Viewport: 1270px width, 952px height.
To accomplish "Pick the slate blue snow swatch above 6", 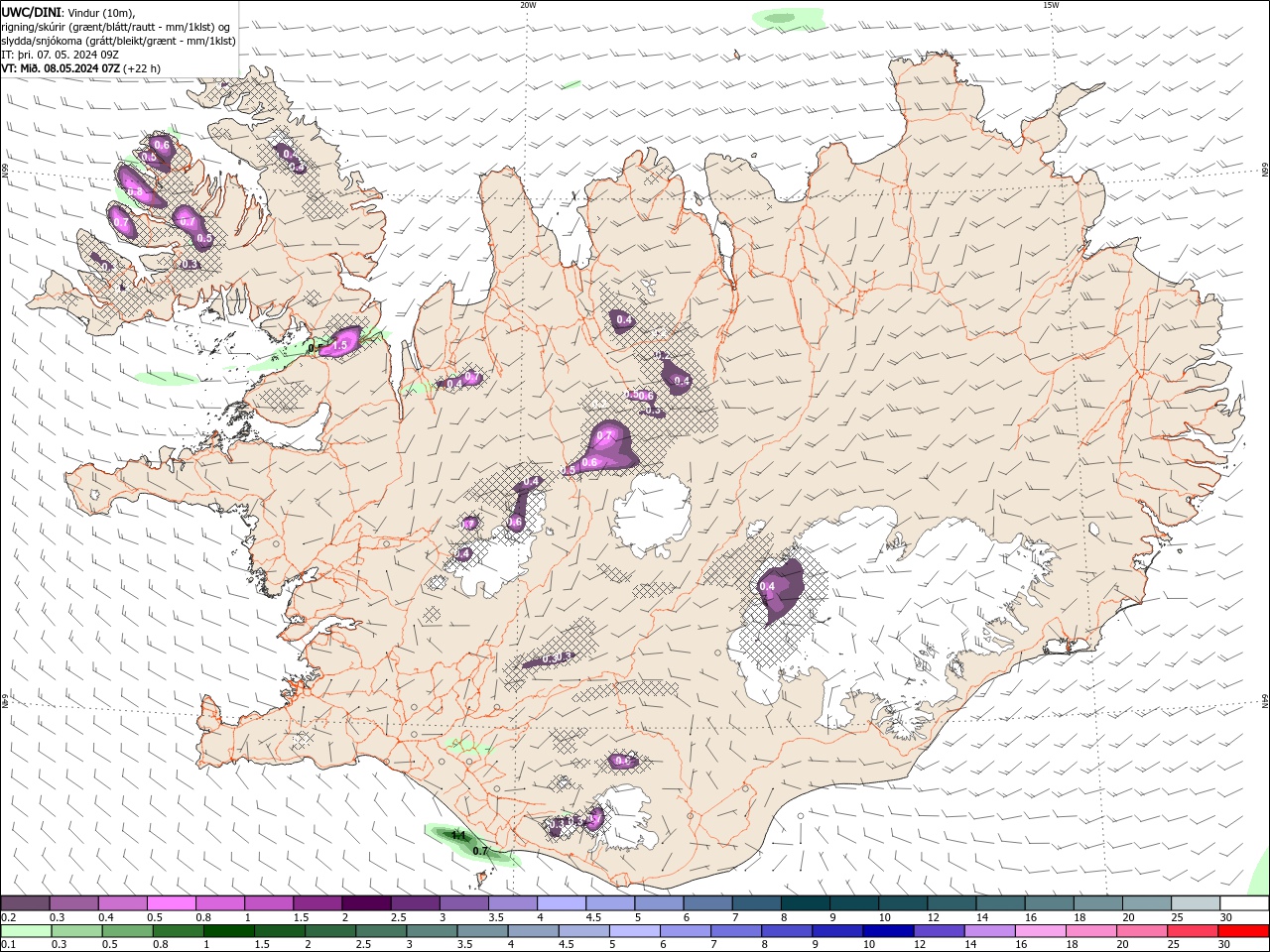I will point(708,903).
